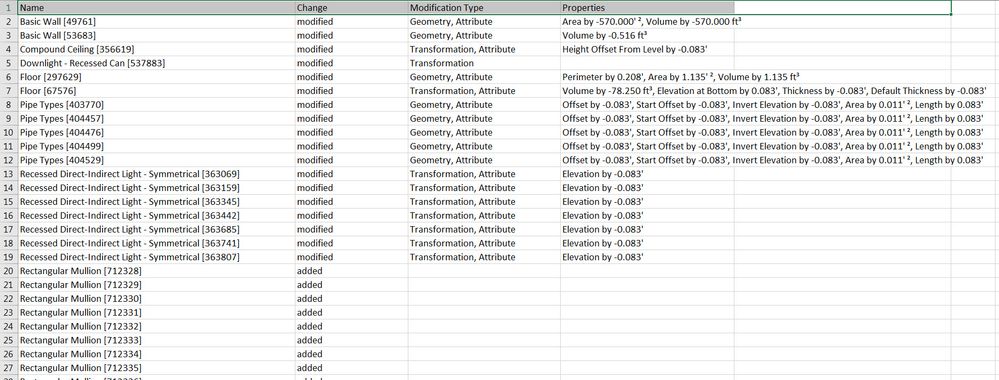Select cell Basic Wall [53683]

156,36
